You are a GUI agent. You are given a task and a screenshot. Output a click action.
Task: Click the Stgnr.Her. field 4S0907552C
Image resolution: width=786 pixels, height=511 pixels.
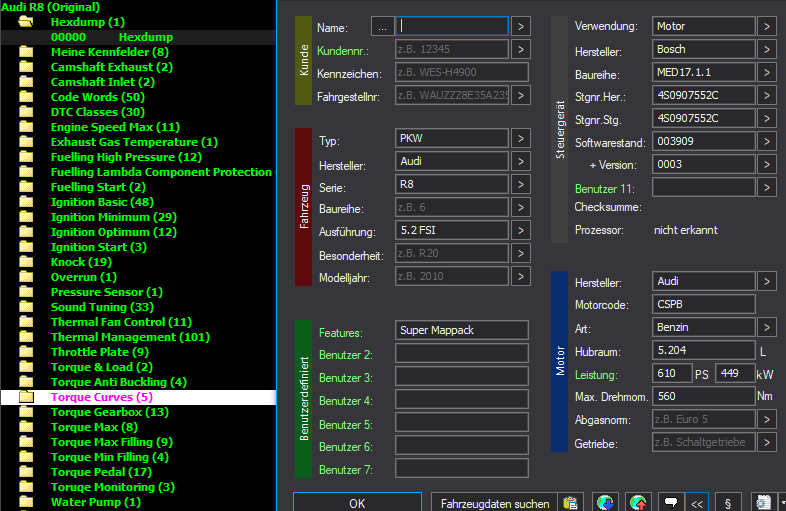pyautogui.click(x=704, y=95)
